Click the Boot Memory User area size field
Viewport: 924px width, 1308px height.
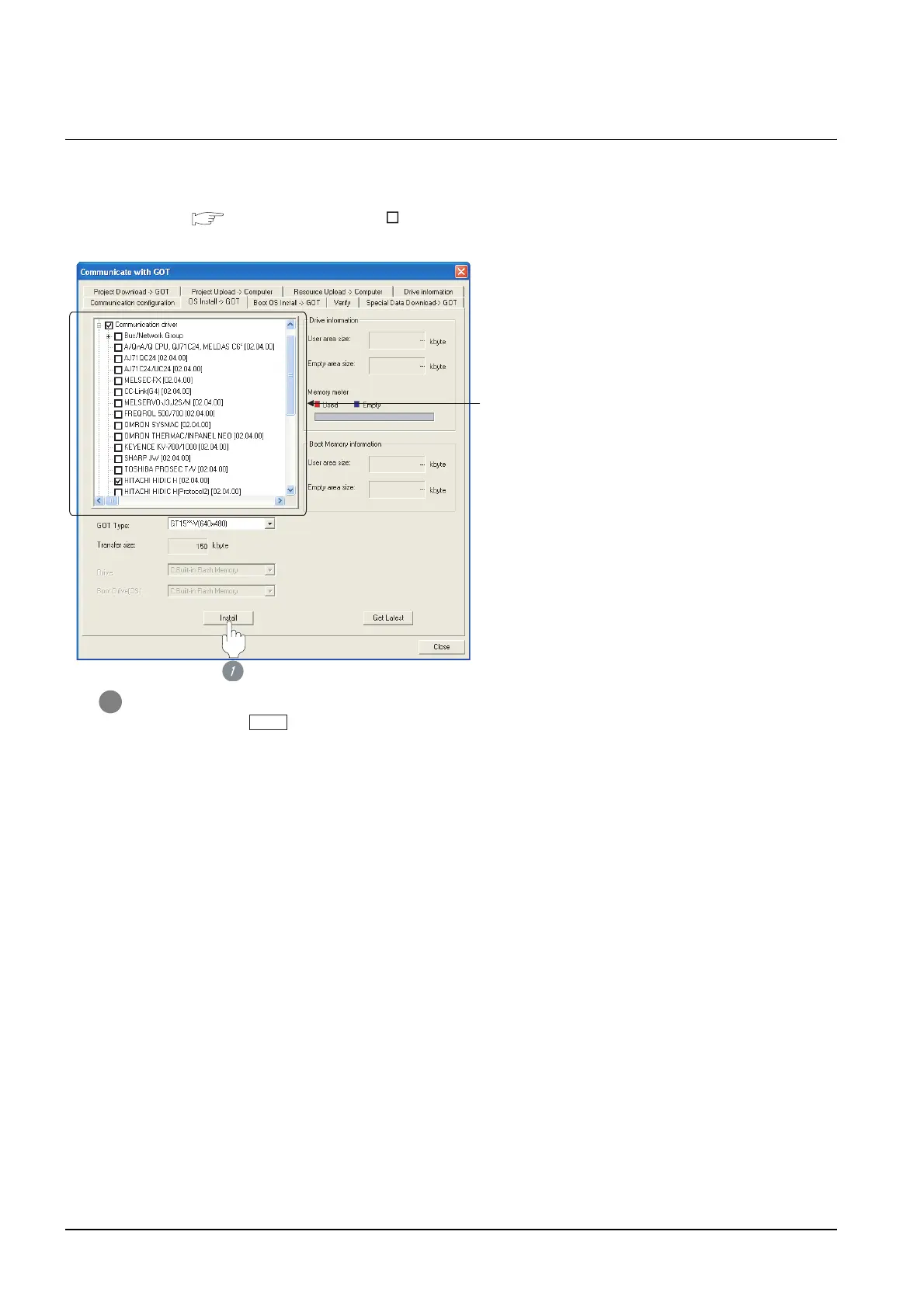397,464
